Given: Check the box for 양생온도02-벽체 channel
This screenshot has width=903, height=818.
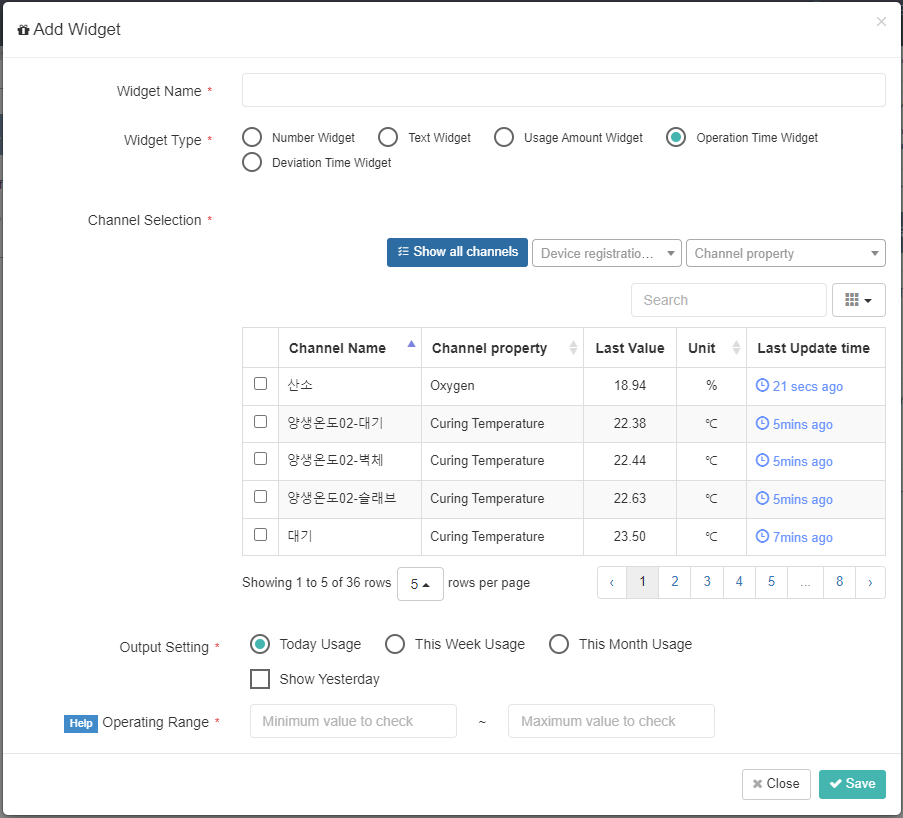Looking at the screenshot, I should pos(260,459).
